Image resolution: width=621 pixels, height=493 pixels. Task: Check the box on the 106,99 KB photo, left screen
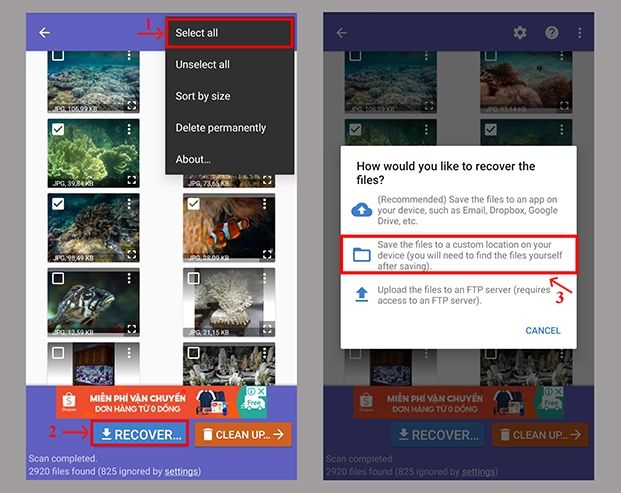(58, 55)
